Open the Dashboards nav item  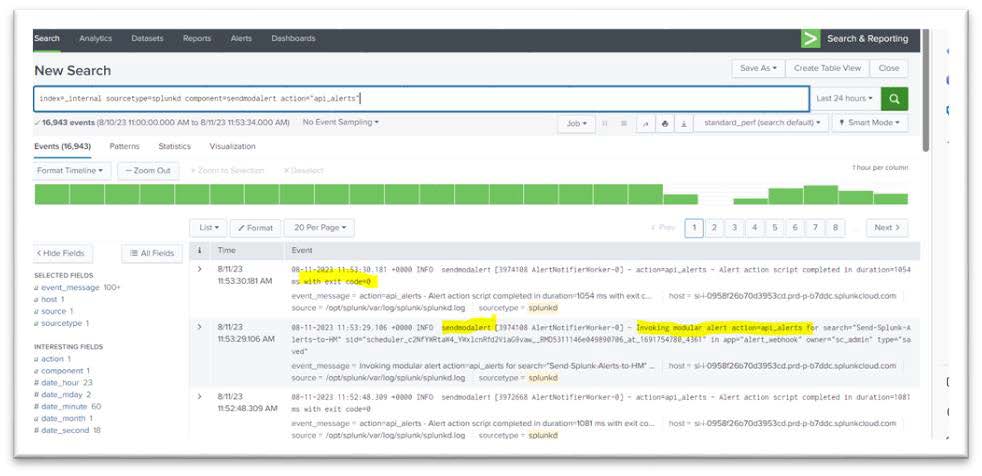click(x=293, y=38)
